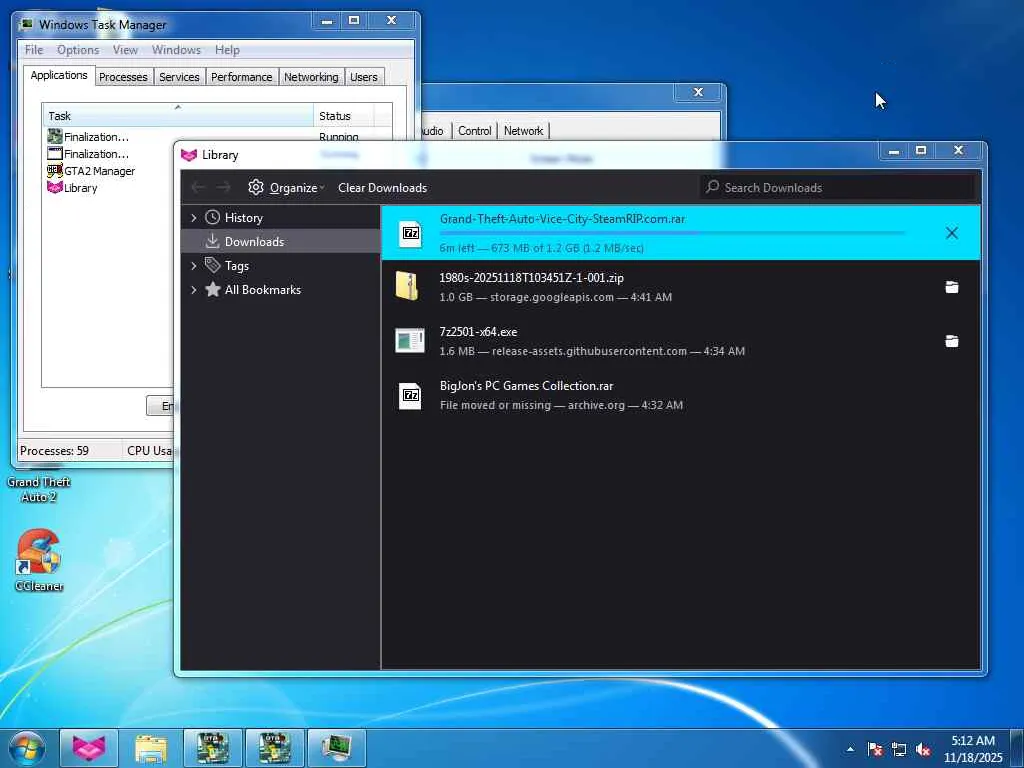Select History label in Library sidebar
1024x768 pixels.
(x=244, y=218)
